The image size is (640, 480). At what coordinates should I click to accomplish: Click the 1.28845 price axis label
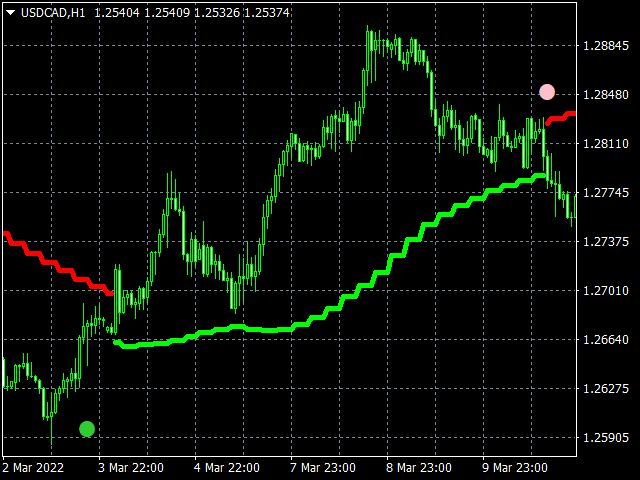(x=606, y=46)
